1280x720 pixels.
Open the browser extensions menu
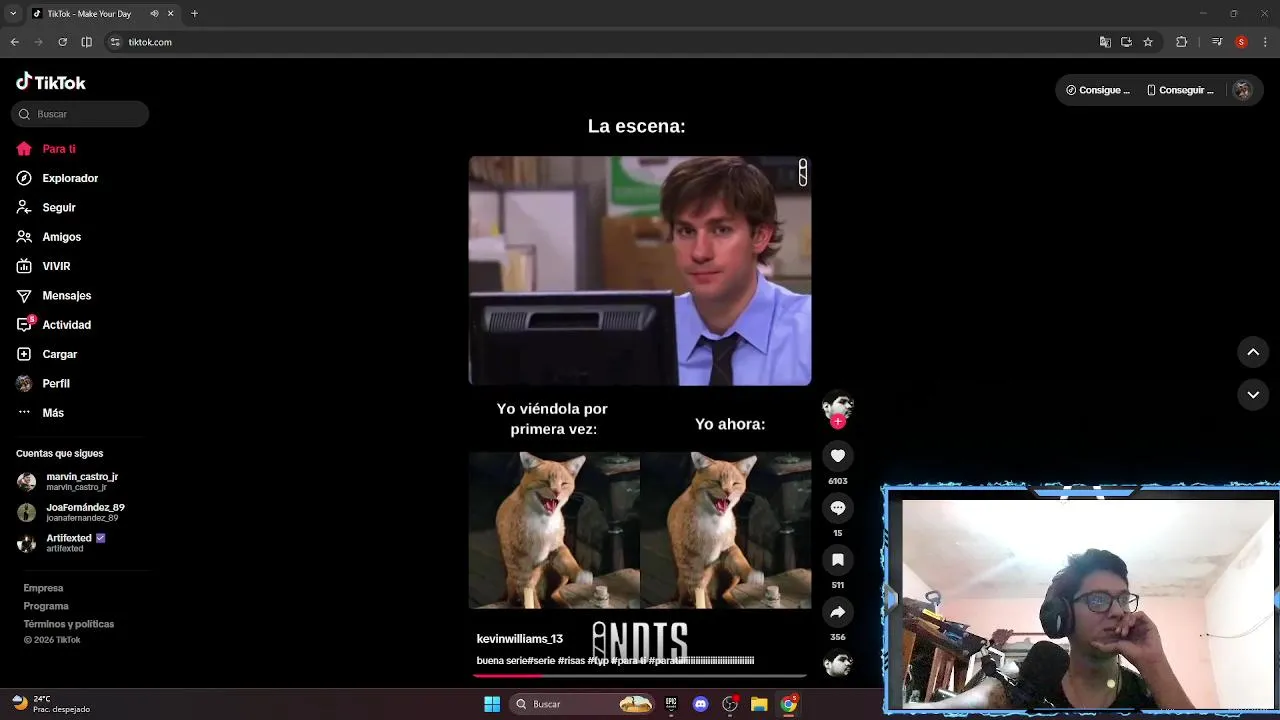(x=1181, y=42)
